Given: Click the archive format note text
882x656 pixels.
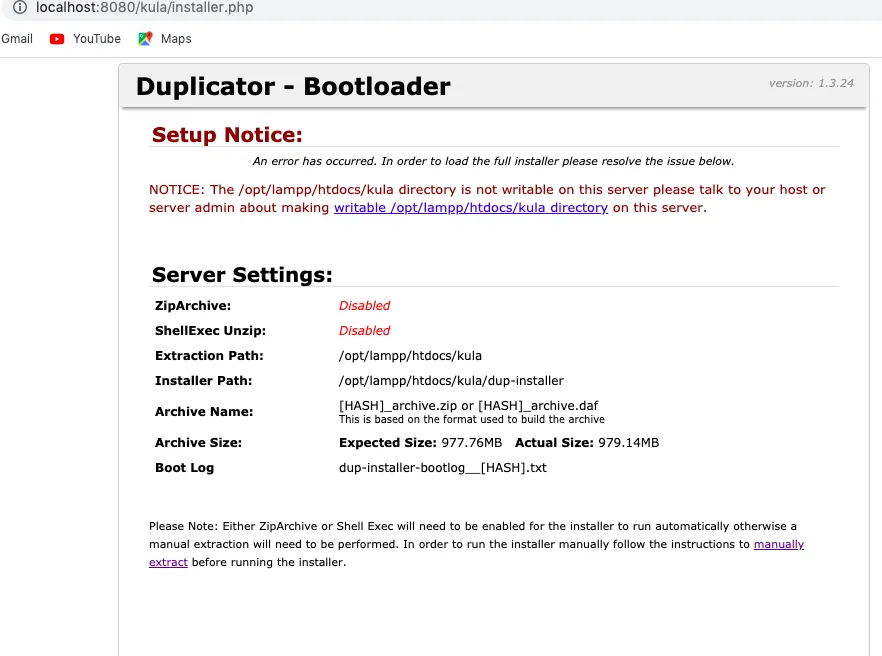Looking at the screenshot, I should 471,419.
